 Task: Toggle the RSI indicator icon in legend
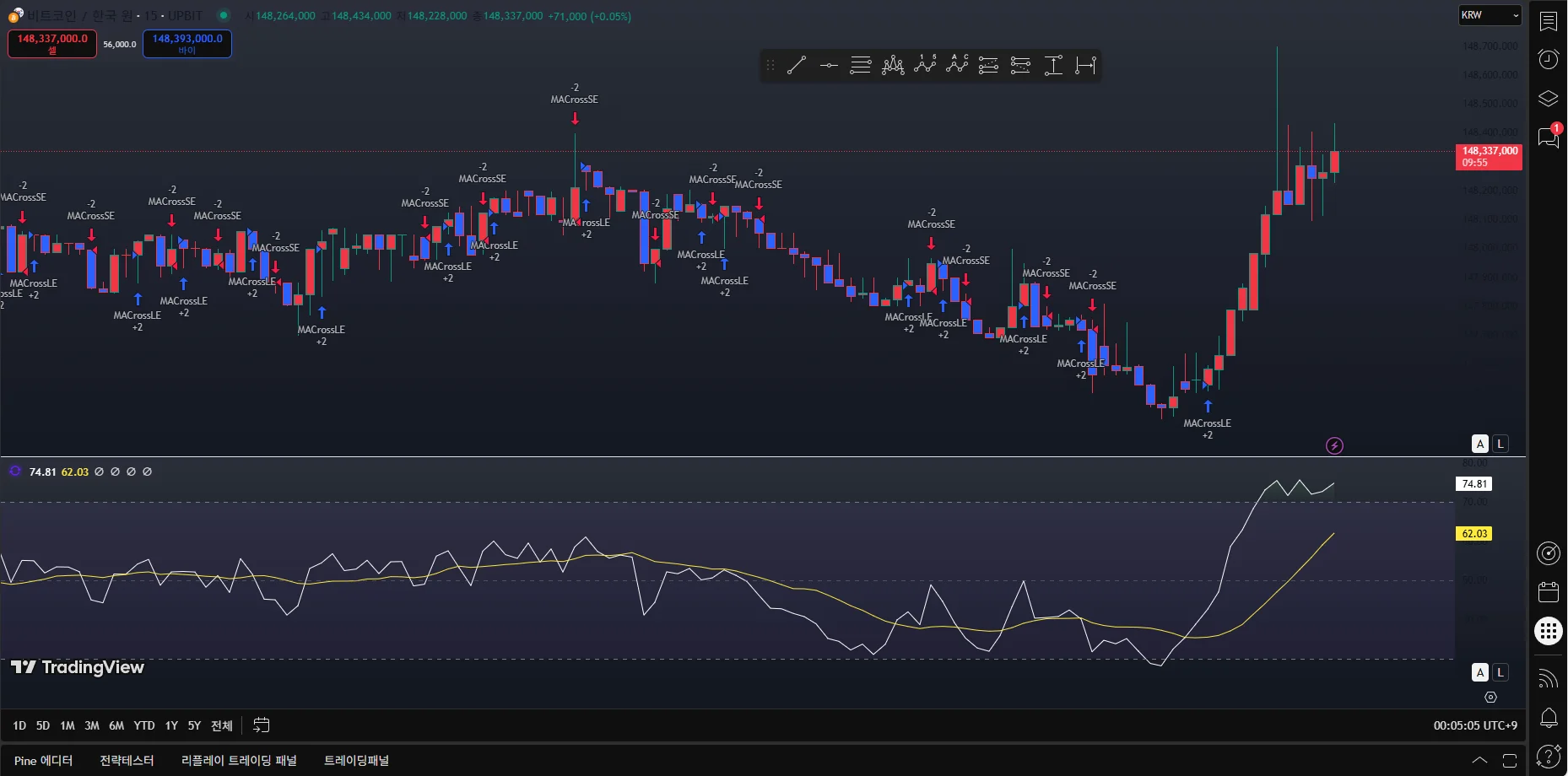click(14, 471)
